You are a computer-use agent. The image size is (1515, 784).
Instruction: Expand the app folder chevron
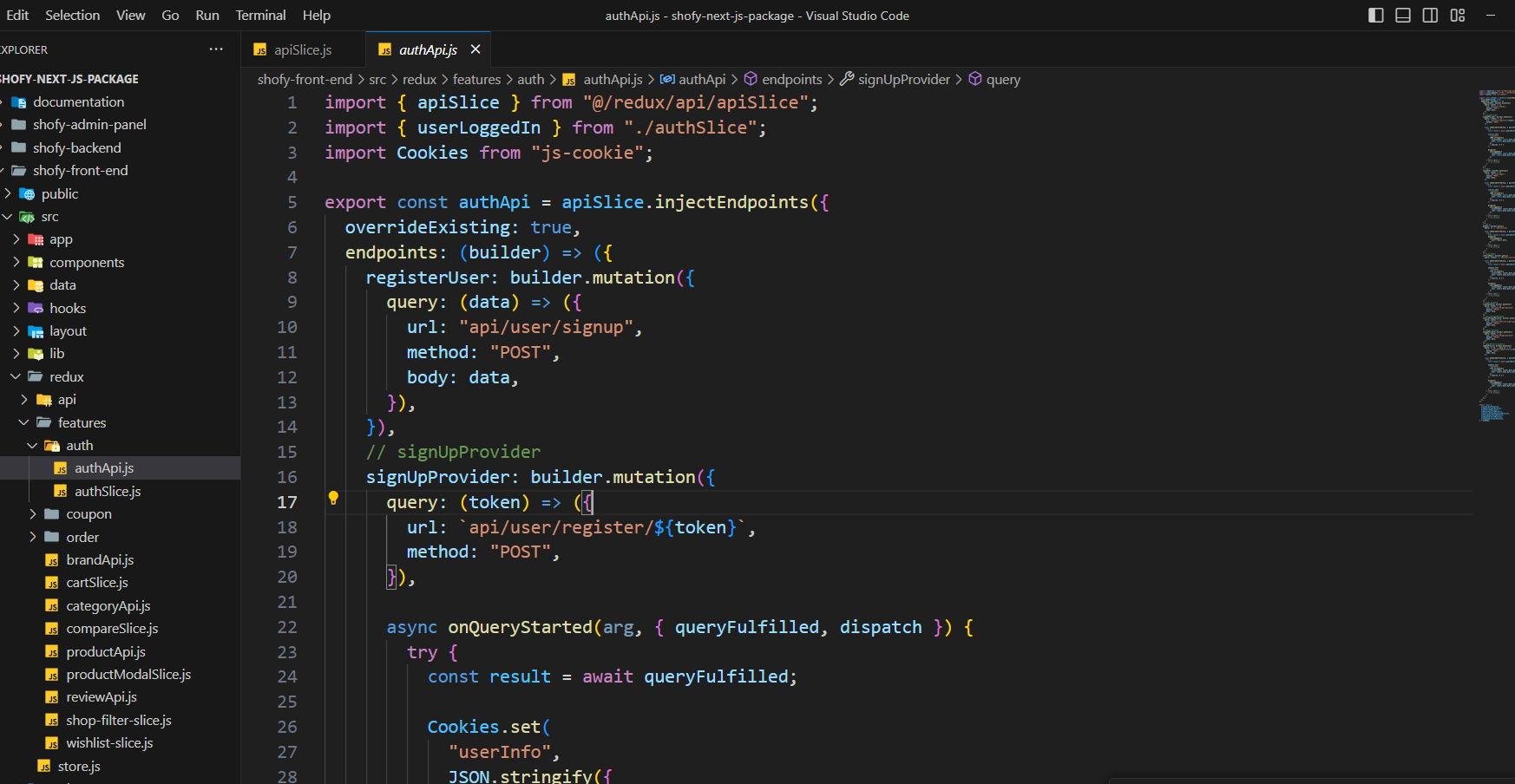(x=16, y=239)
